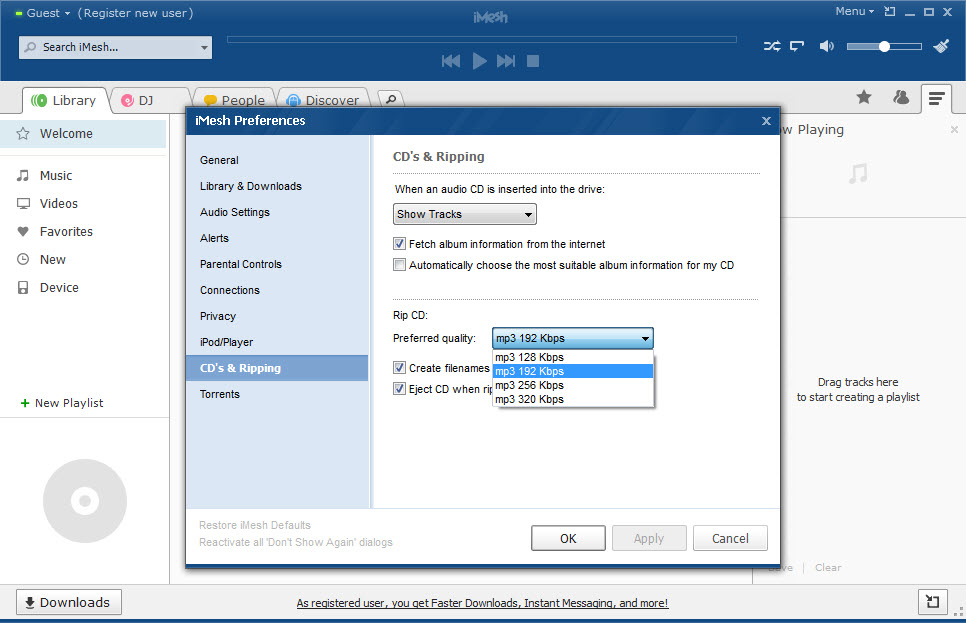Click the album art disc placeholder
966x623 pixels.
85,501
